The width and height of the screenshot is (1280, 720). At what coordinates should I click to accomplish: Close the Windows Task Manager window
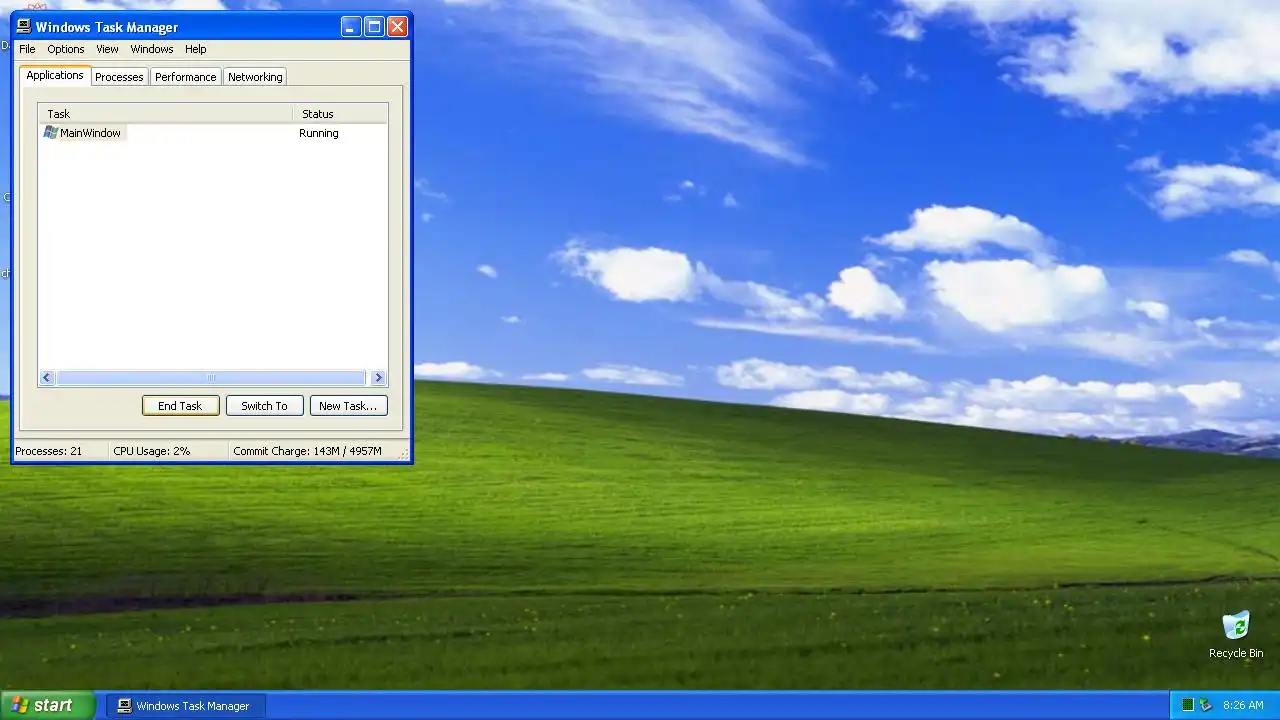click(x=397, y=27)
